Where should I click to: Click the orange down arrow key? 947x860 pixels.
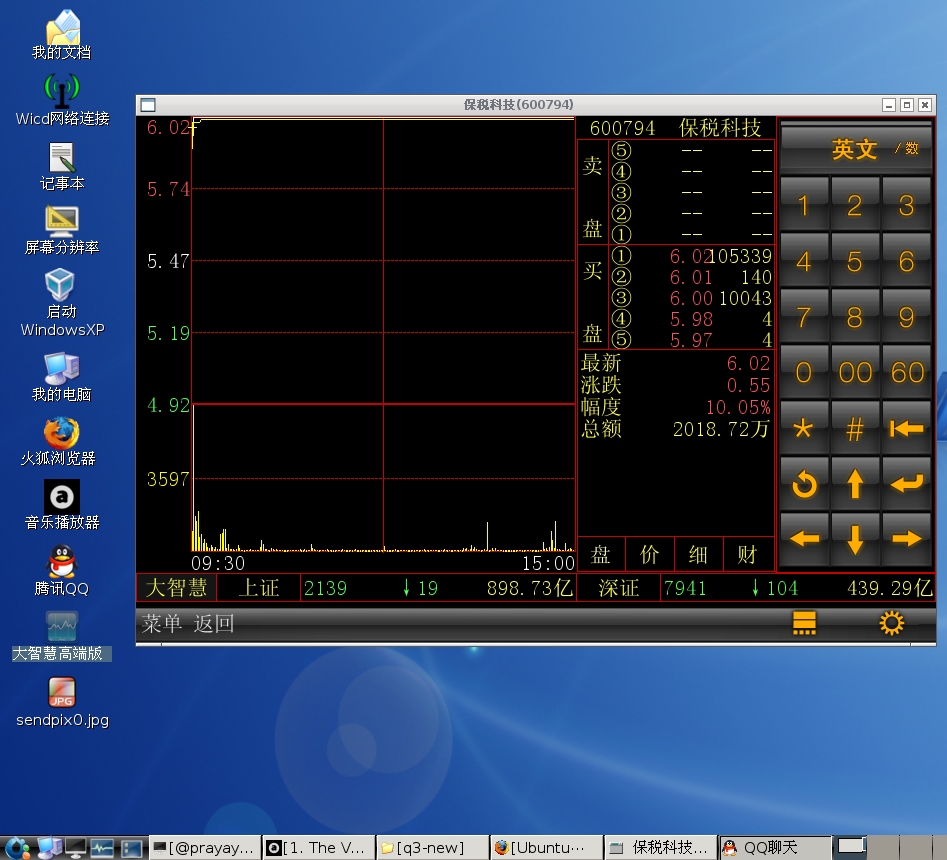(855, 539)
